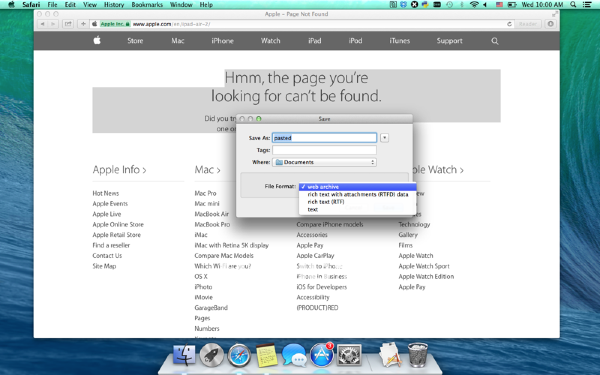The width and height of the screenshot is (600, 375).
Task: Expand save dialog with arrow beside name
Action: coord(385,138)
